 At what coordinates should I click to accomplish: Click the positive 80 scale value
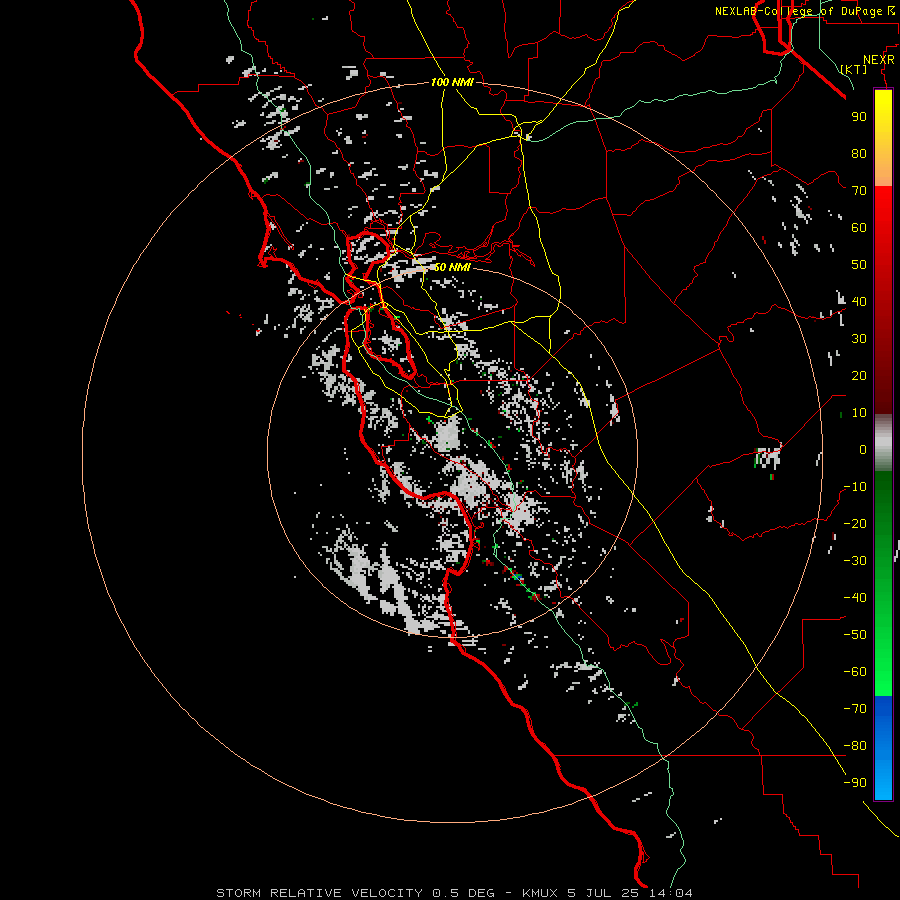(x=859, y=153)
